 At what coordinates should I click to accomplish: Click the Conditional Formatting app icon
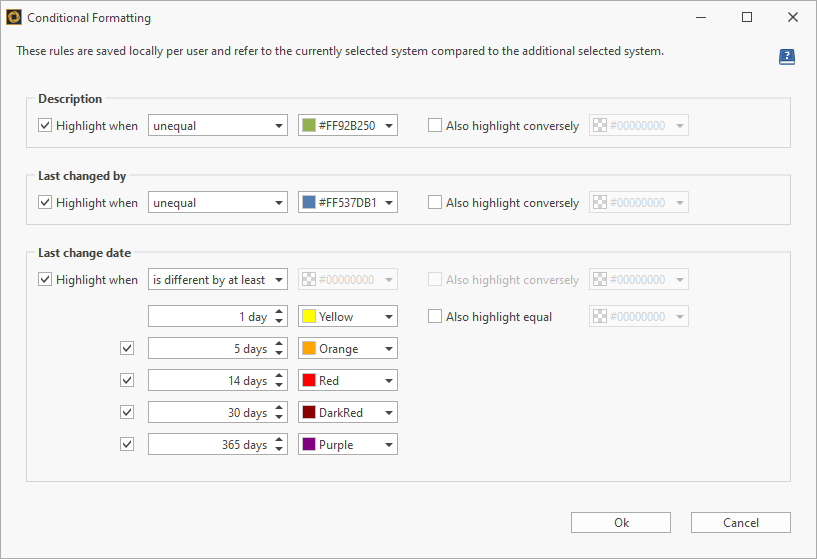point(14,17)
